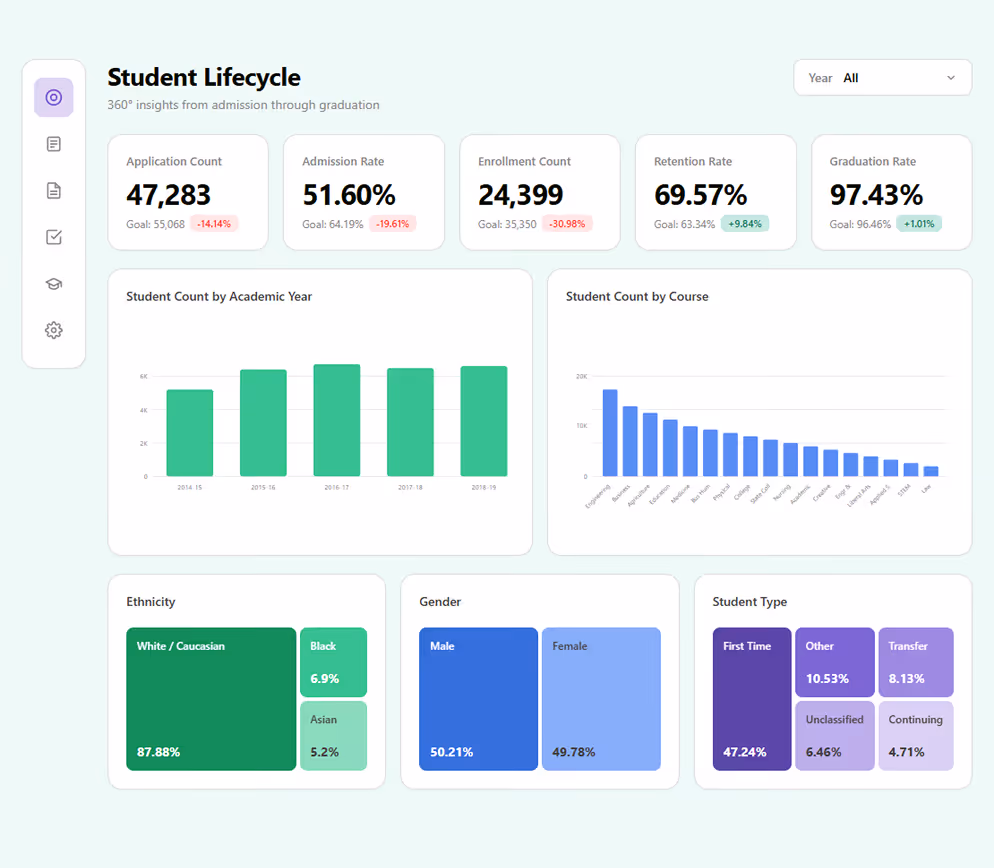Click the White / Caucasian ethnicity tile
Screen dimensions: 994x868
pos(211,699)
